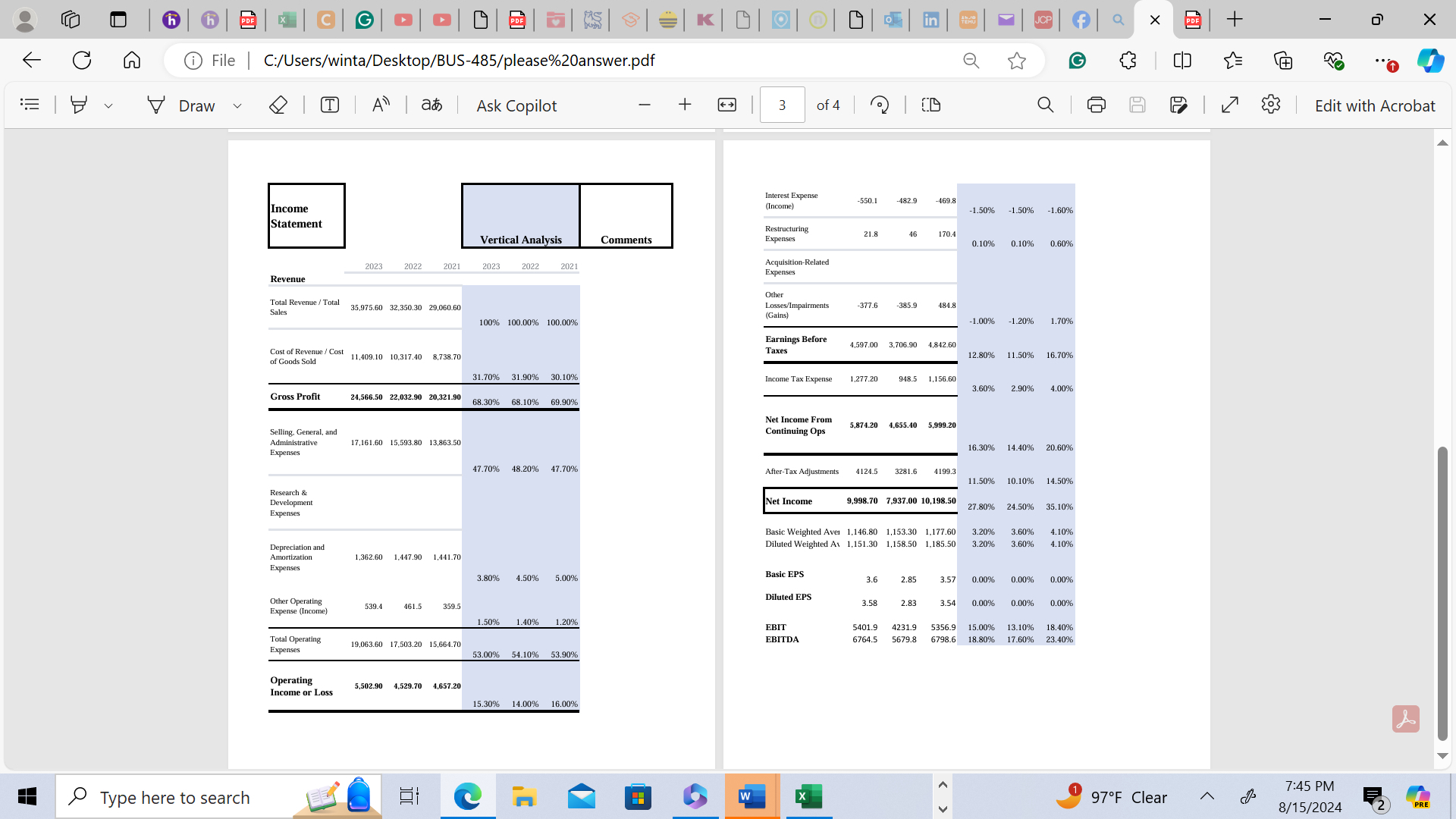1456x819 pixels.
Task: Open the Search tool icon in PDF viewer
Action: tap(1044, 105)
